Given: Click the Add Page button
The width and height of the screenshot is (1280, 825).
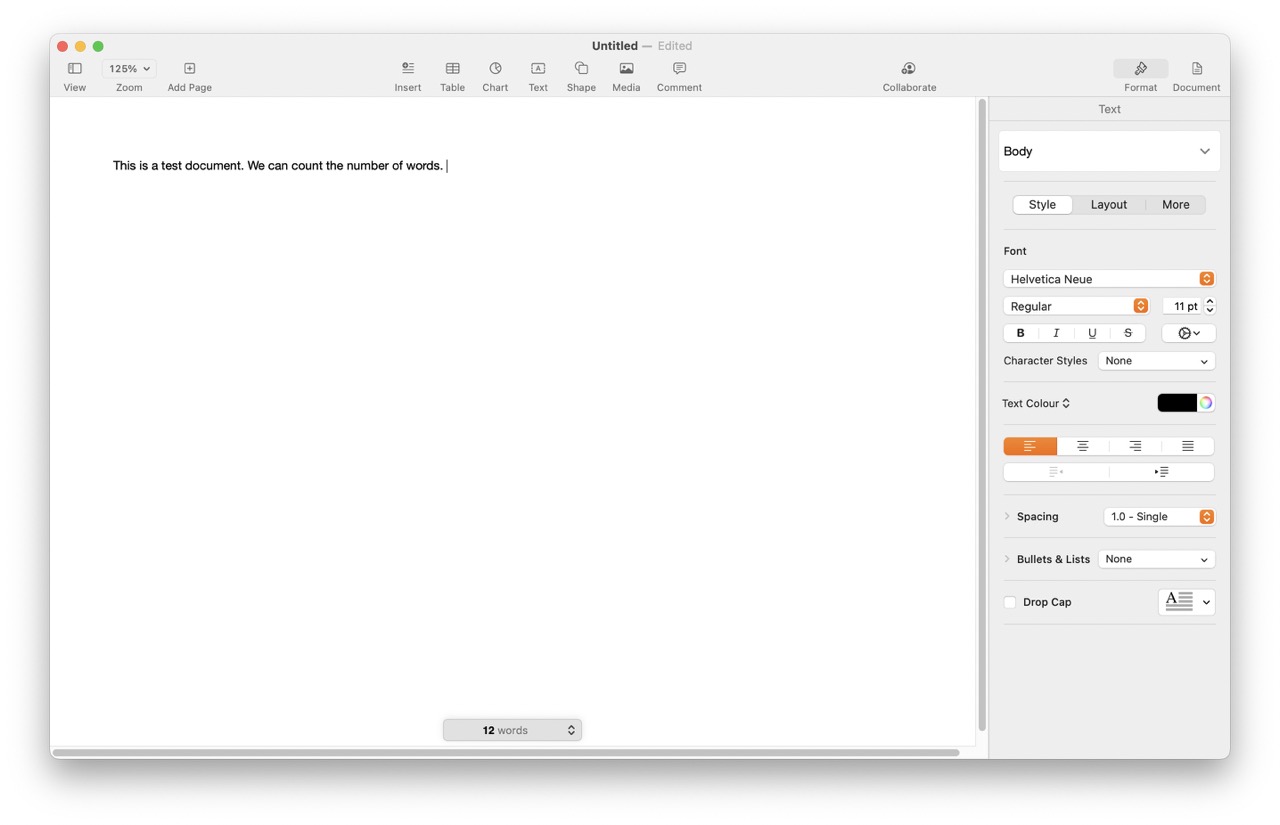Looking at the screenshot, I should 189,76.
